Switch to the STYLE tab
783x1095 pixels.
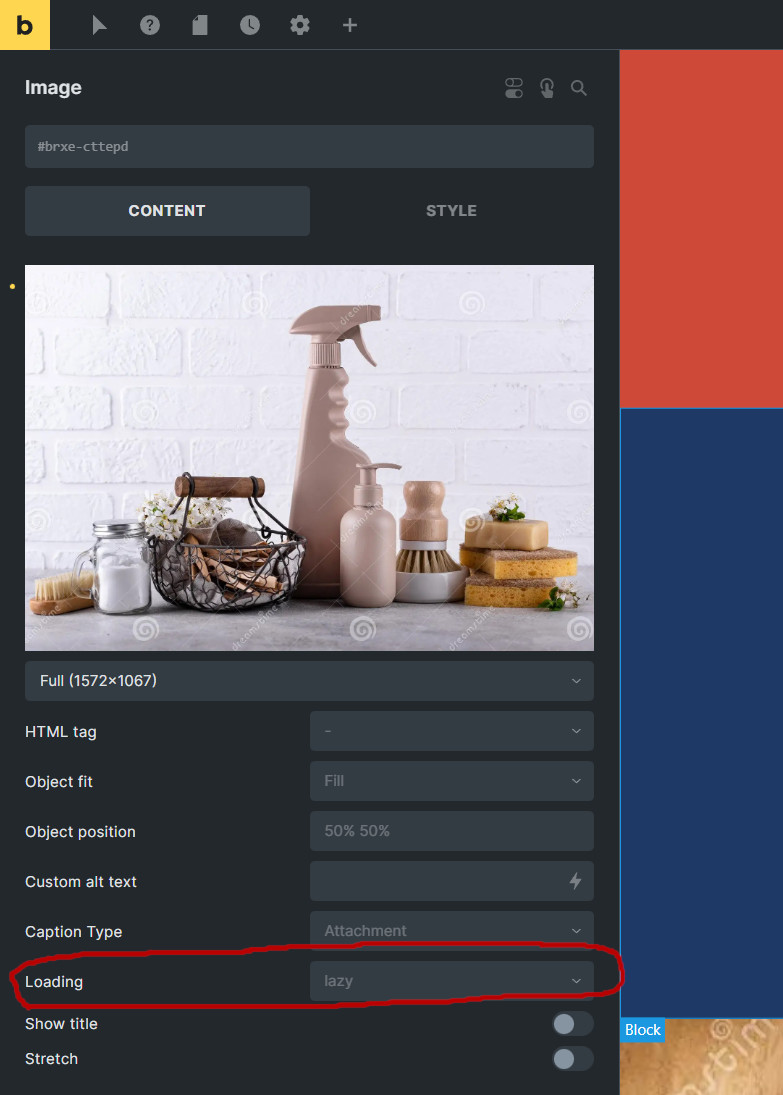[452, 211]
